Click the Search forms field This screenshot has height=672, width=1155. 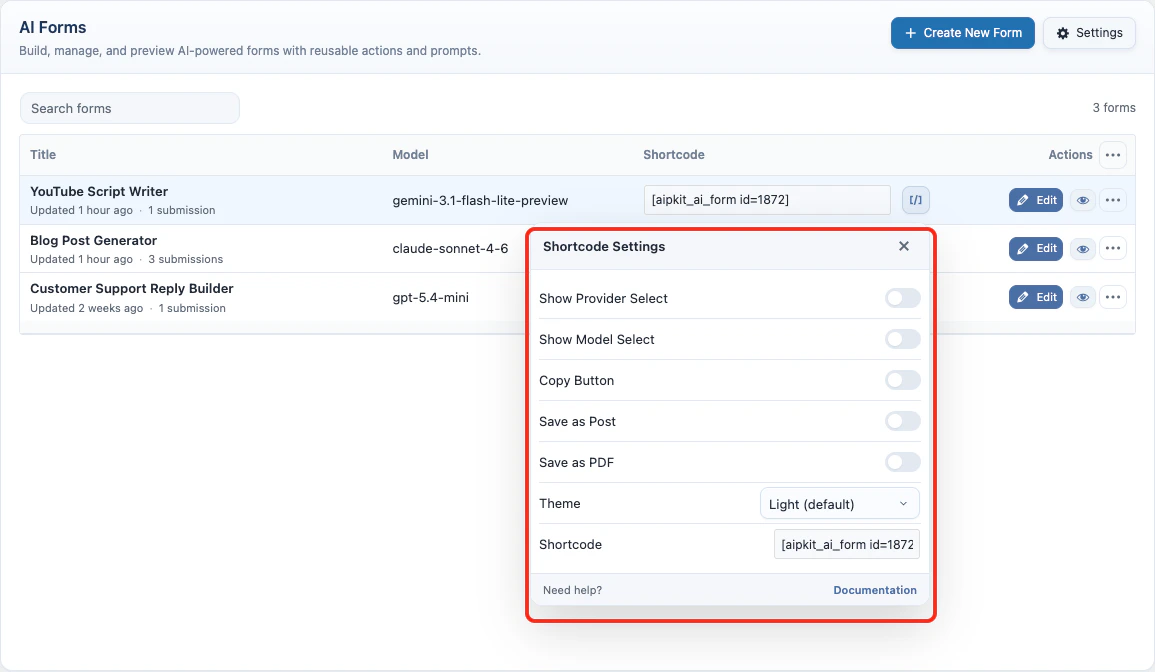(x=129, y=108)
